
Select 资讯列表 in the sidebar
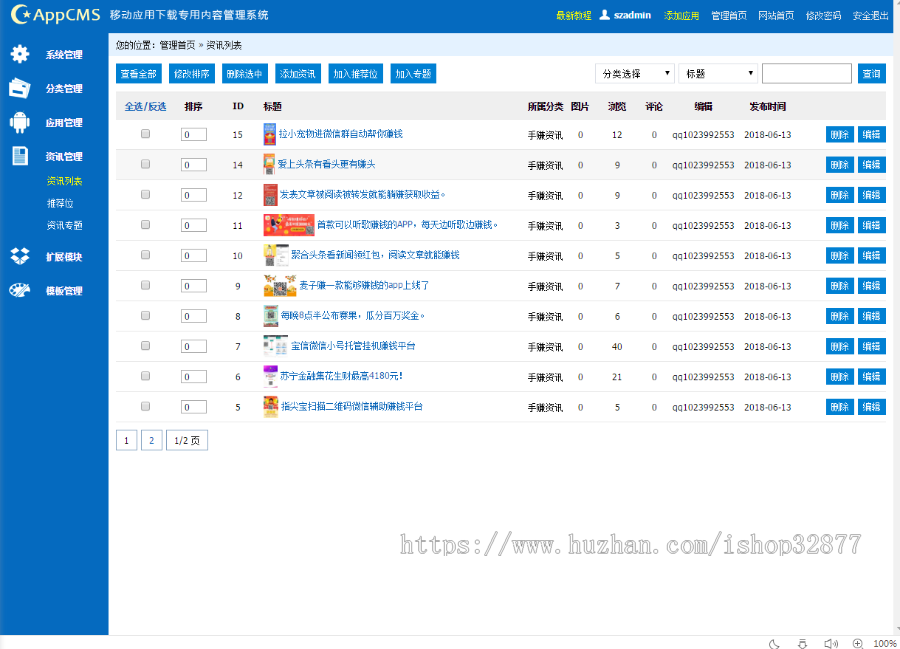click(64, 181)
